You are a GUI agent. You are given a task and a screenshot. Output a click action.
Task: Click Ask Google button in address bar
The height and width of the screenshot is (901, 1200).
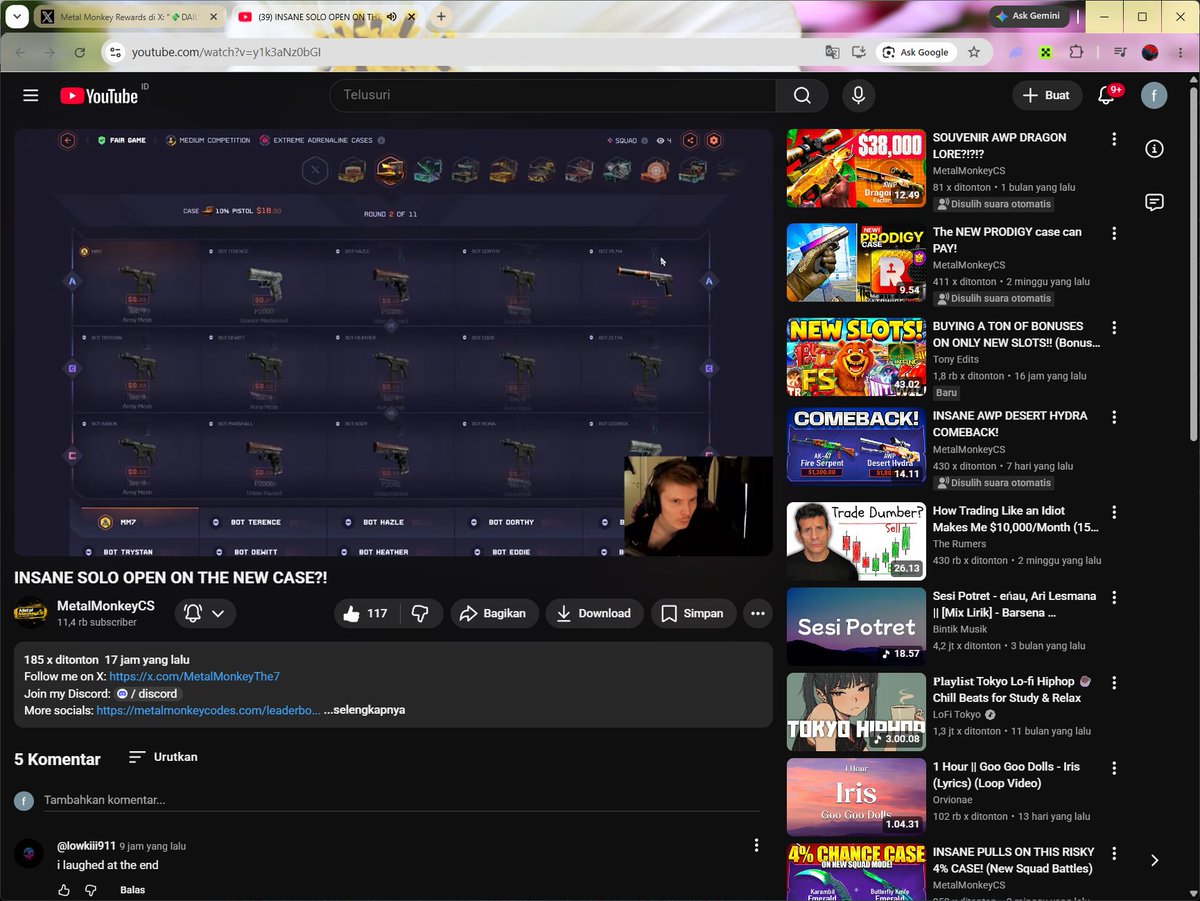916,52
